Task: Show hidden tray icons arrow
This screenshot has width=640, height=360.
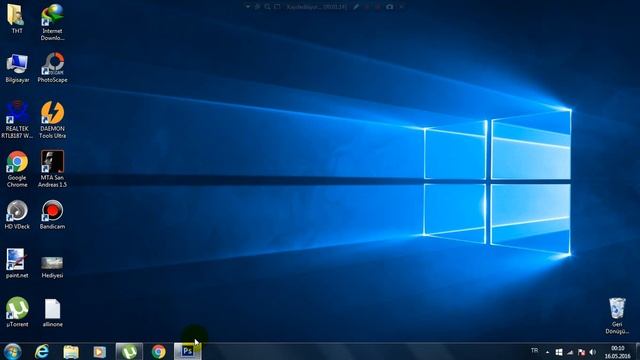Action: 547,352
